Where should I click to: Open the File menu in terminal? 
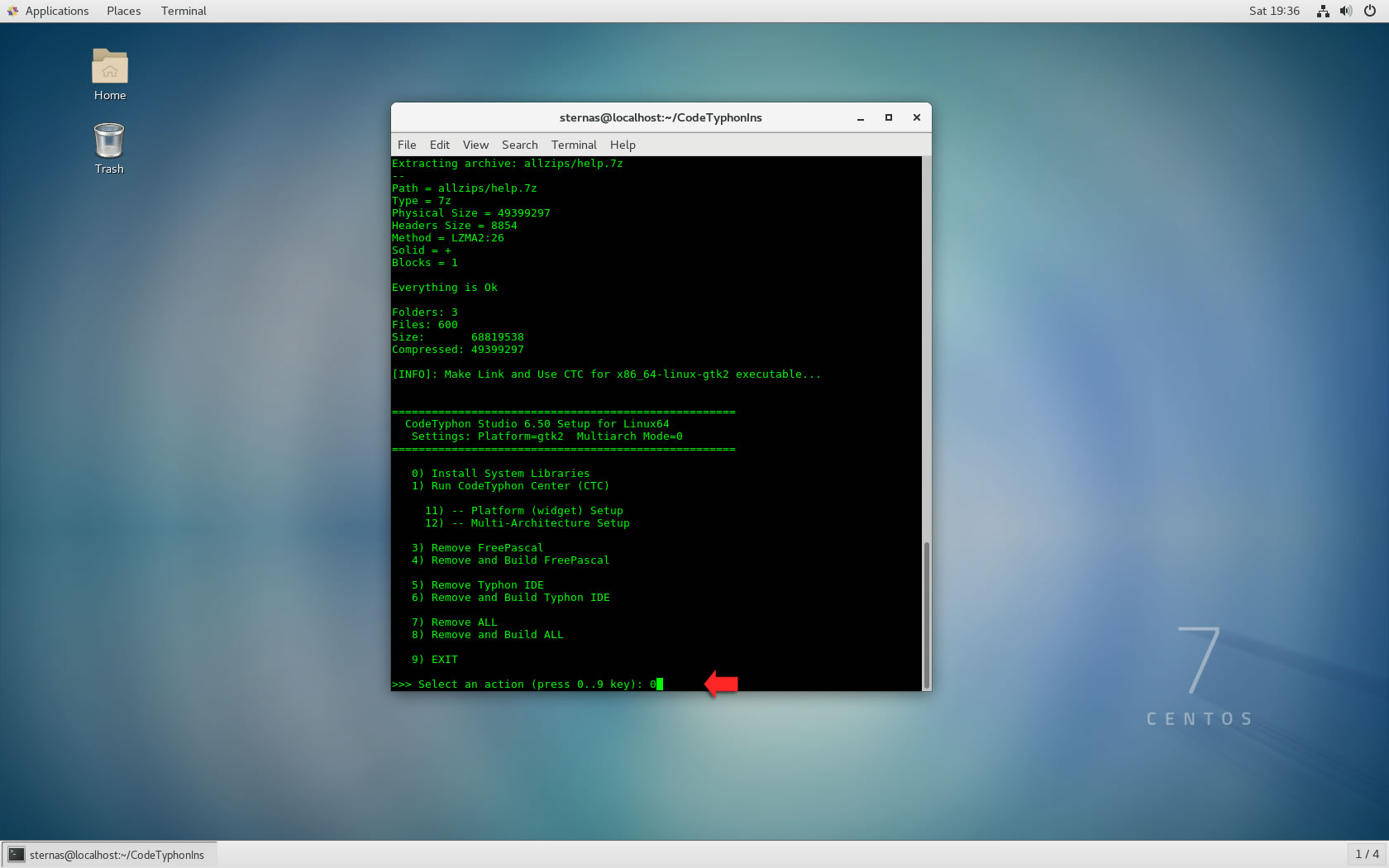pos(407,145)
